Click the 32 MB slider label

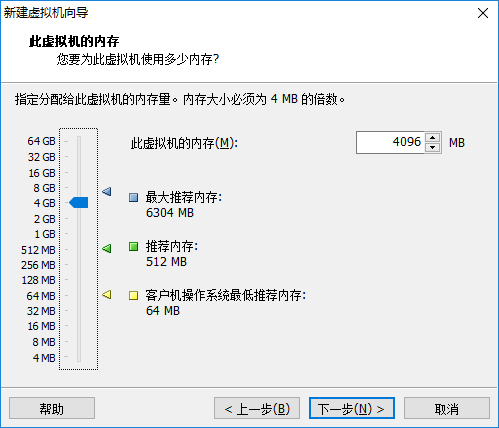41,311
